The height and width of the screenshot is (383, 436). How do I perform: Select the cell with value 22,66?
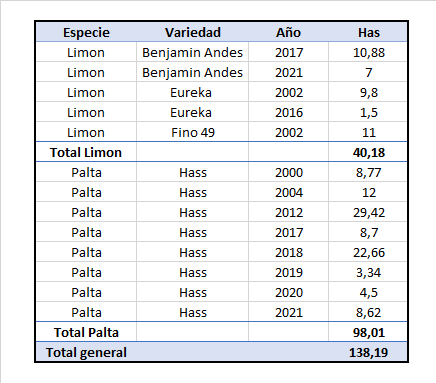(x=368, y=252)
